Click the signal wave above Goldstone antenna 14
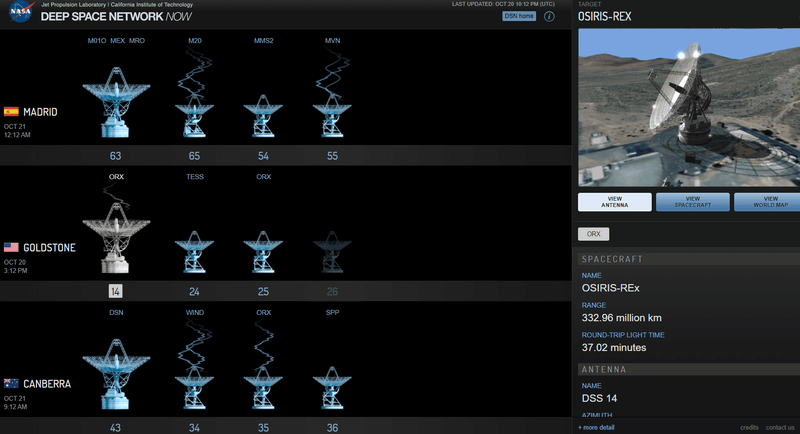800x434 pixels. (x=116, y=195)
